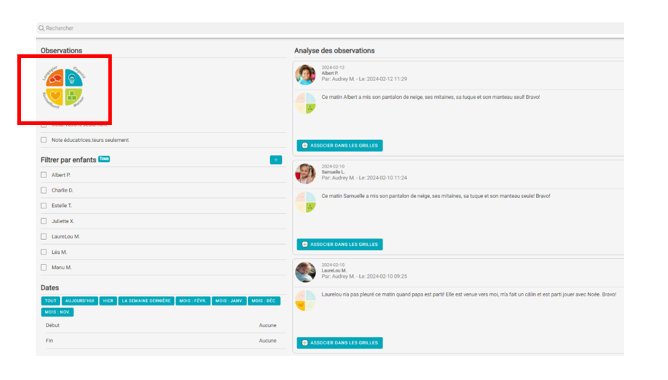Screen dimensions: 668x380
Task: Toggle the Manu M. filter checkbox
Action: [x=44, y=268]
